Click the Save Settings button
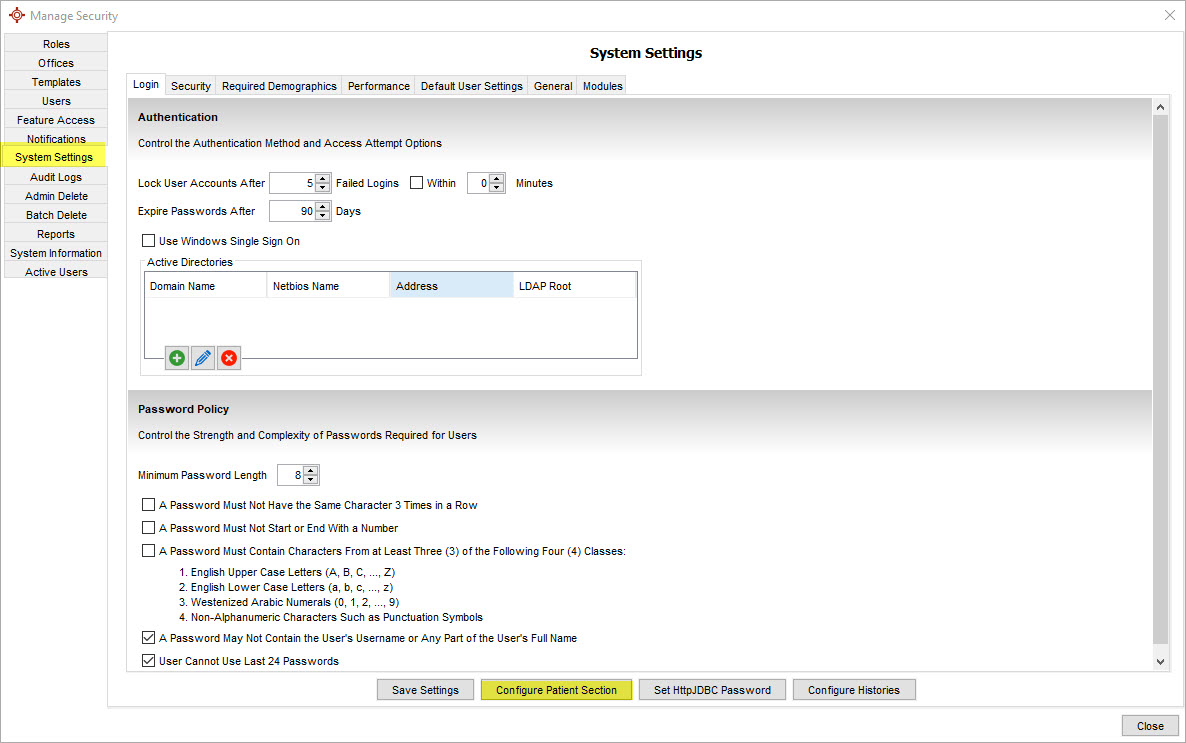 pos(425,690)
